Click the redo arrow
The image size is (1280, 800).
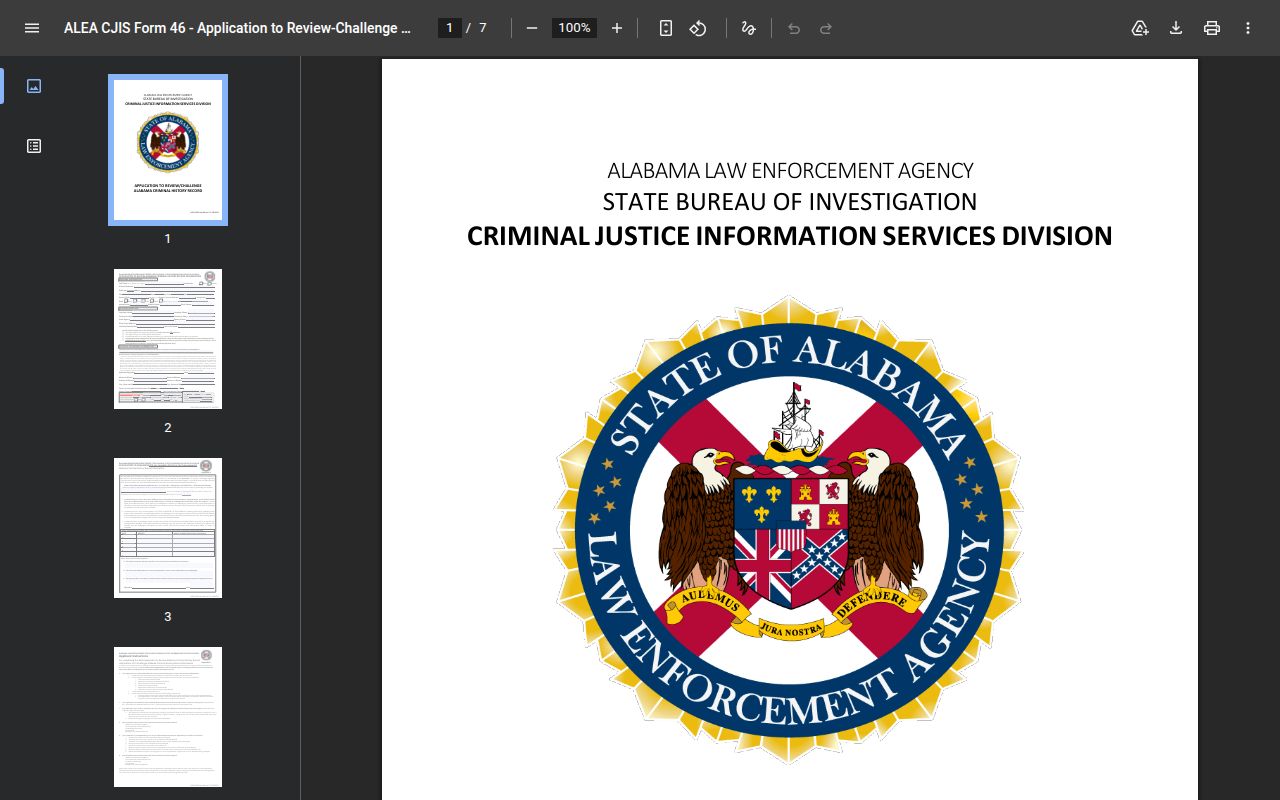coord(826,28)
